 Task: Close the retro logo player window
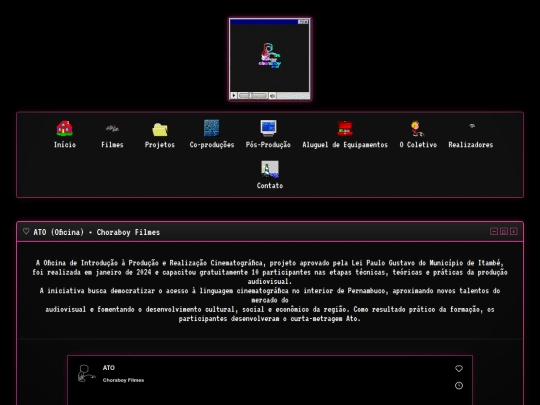coord(306,22)
